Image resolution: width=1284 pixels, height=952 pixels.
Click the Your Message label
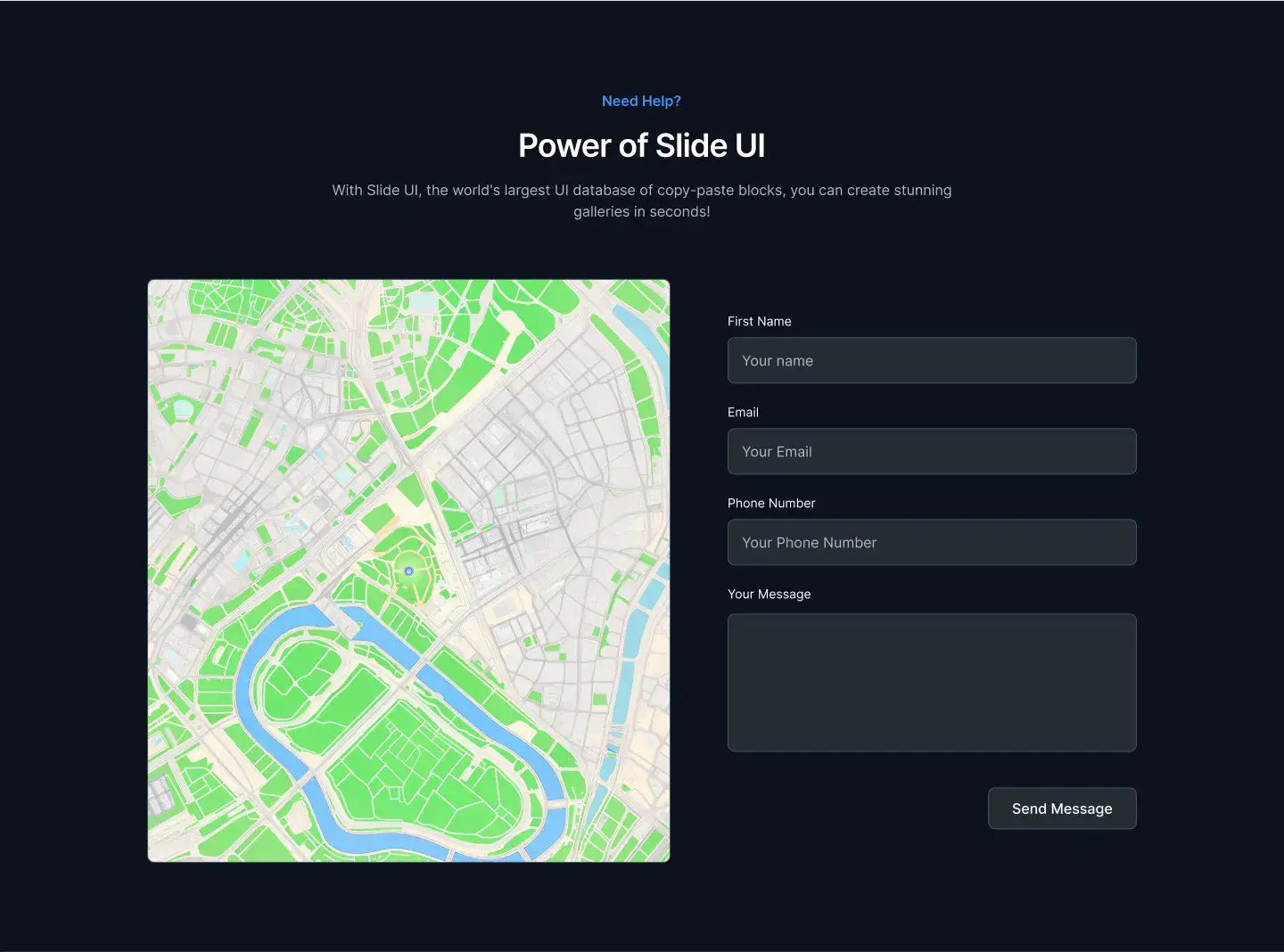pyautogui.click(x=770, y=594)
